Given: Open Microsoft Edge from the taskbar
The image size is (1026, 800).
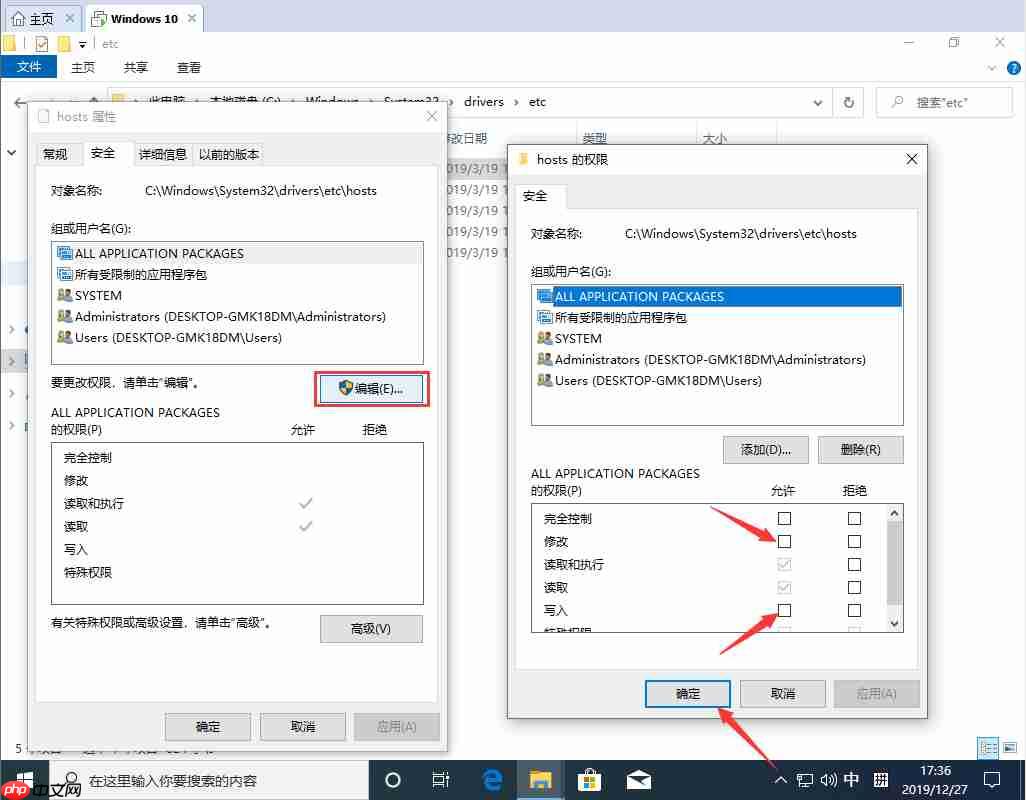Looking at the screenshot, I should coord(492,780).
